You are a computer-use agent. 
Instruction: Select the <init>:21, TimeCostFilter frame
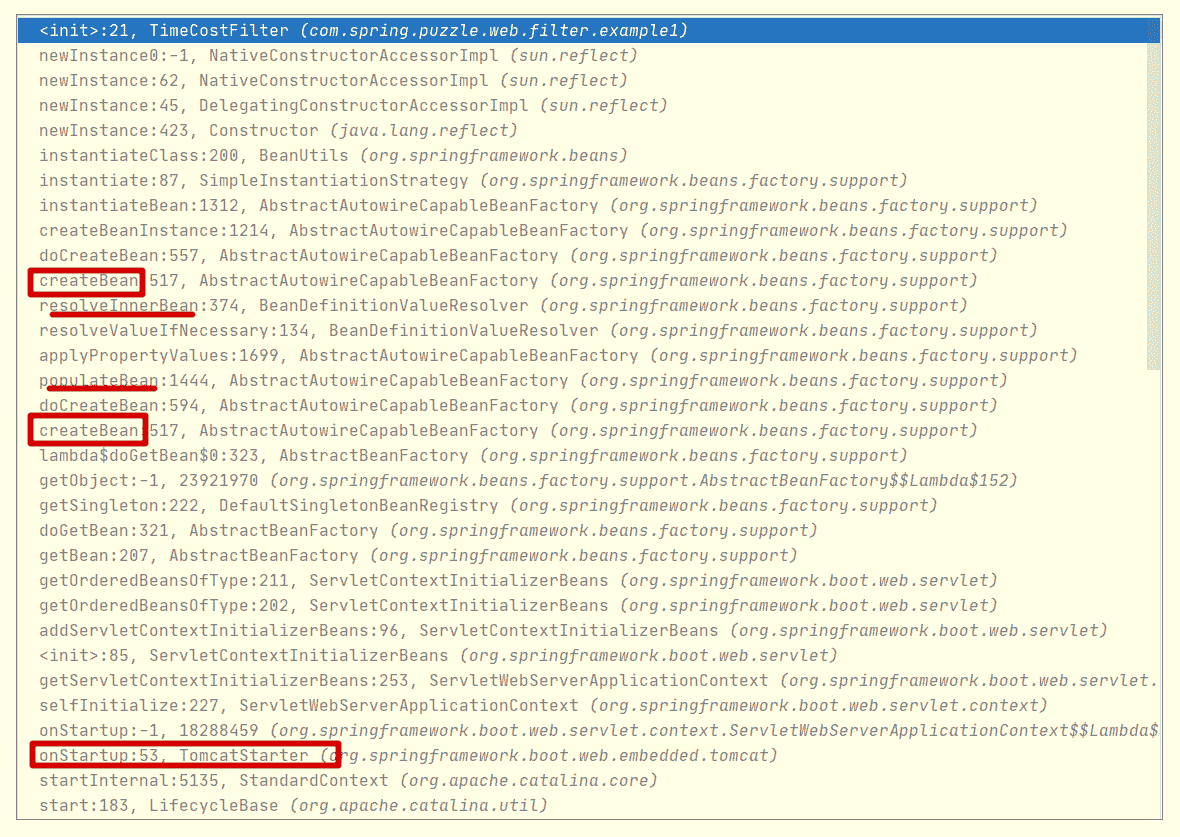coord(589,31)
